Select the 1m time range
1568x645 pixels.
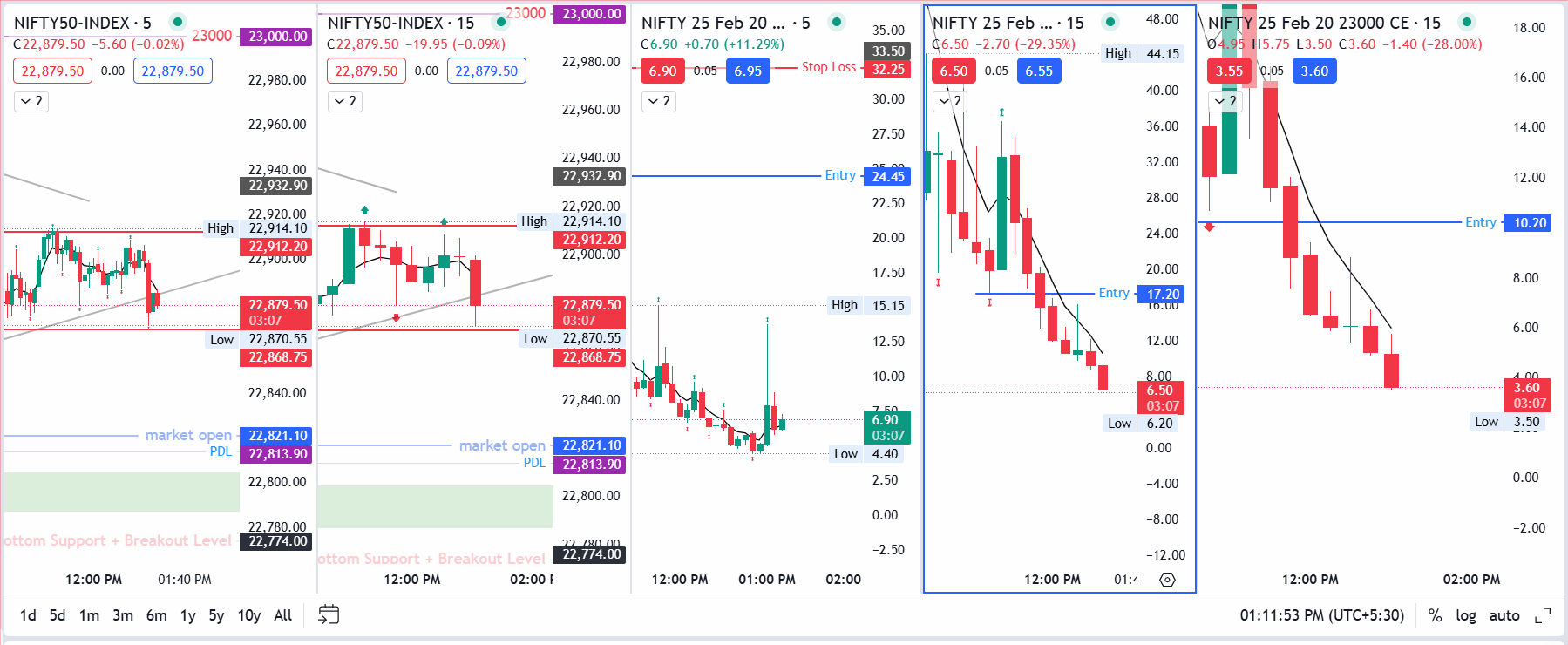tap(89, 615)
